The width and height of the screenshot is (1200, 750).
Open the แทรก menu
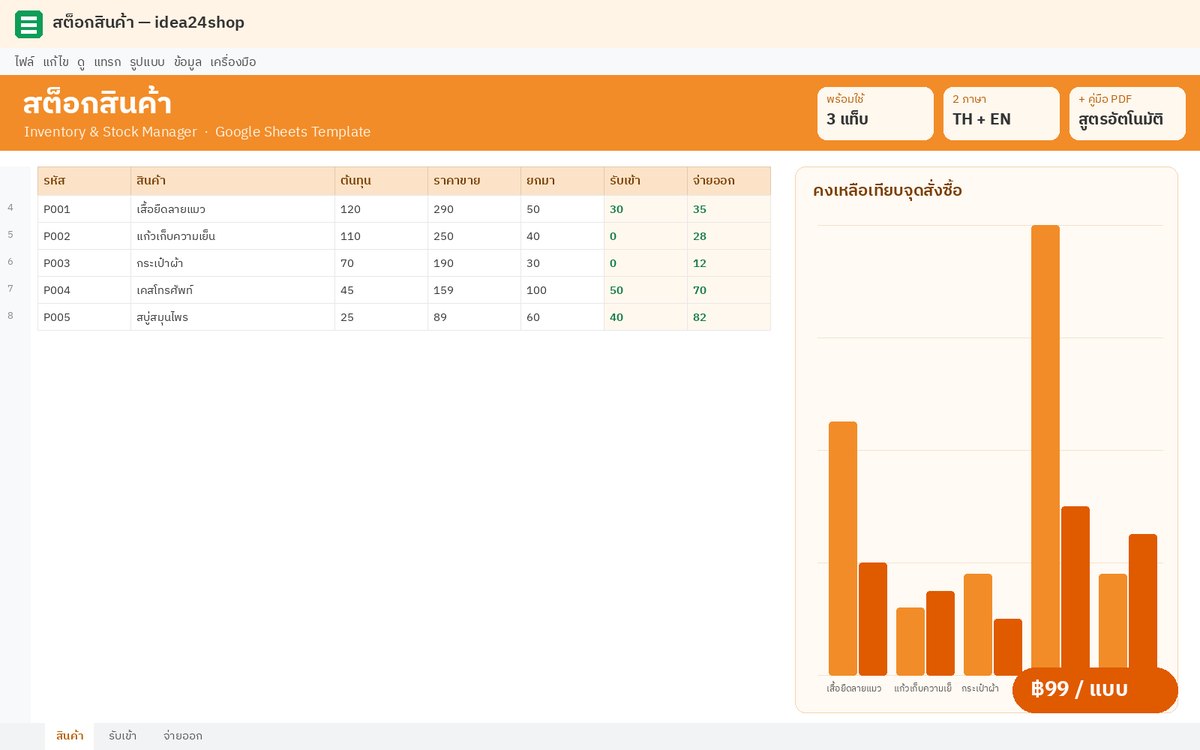(107, 62)
